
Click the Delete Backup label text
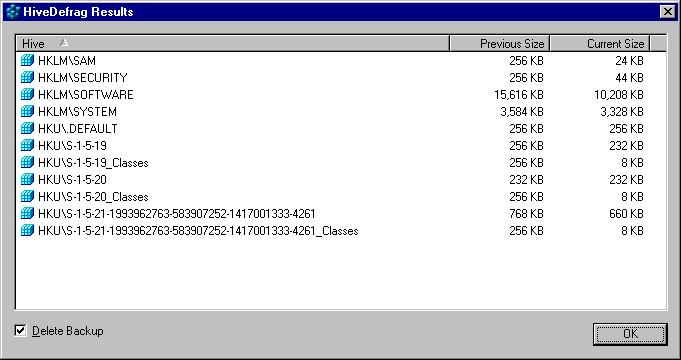[68, 331]
